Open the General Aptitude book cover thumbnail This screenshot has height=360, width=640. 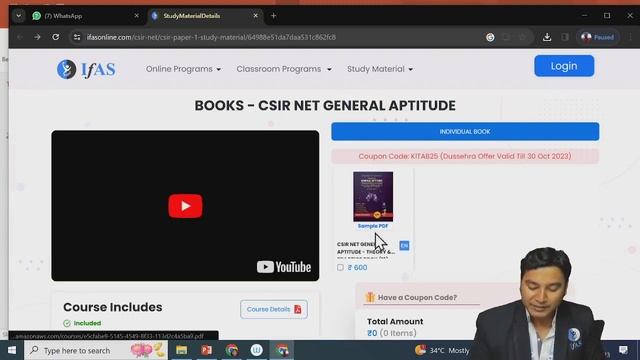pos(373,196)
